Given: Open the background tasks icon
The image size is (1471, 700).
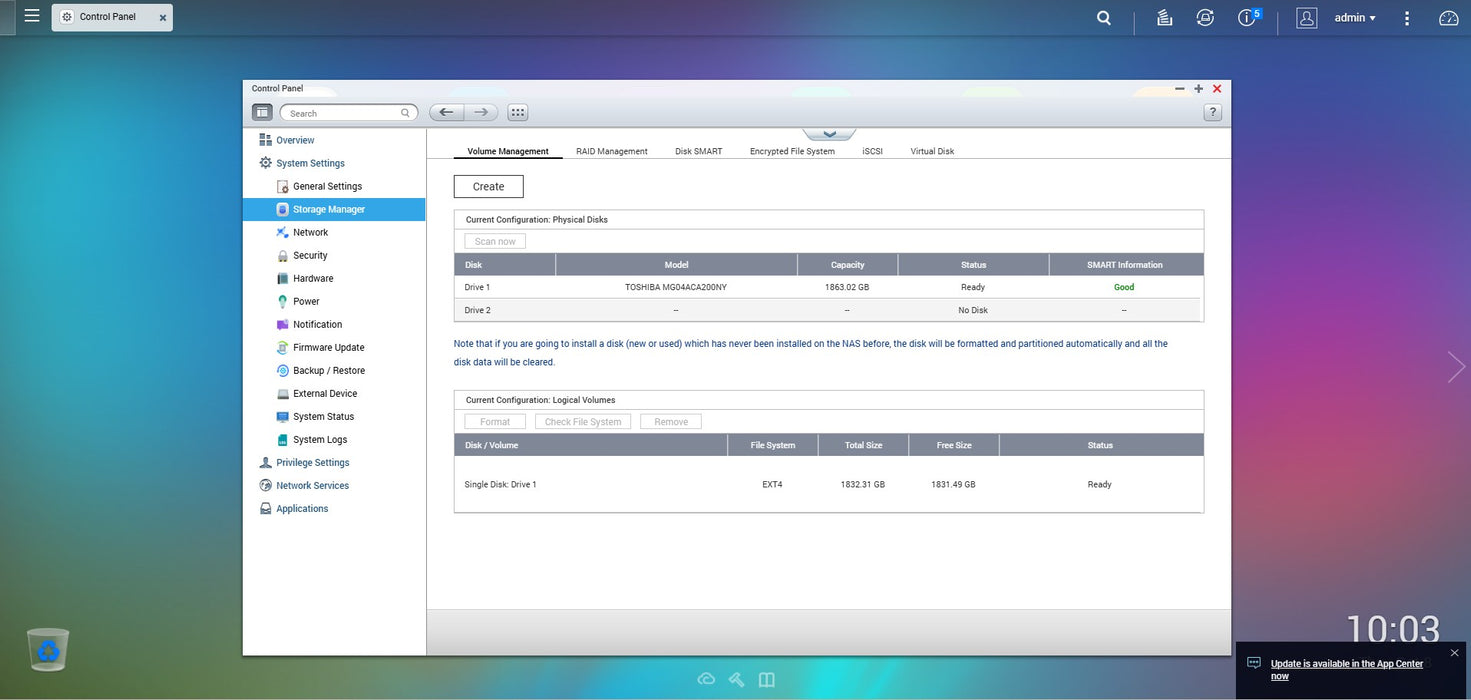Looking at the screenshot, I should [x=1164, y=18].
